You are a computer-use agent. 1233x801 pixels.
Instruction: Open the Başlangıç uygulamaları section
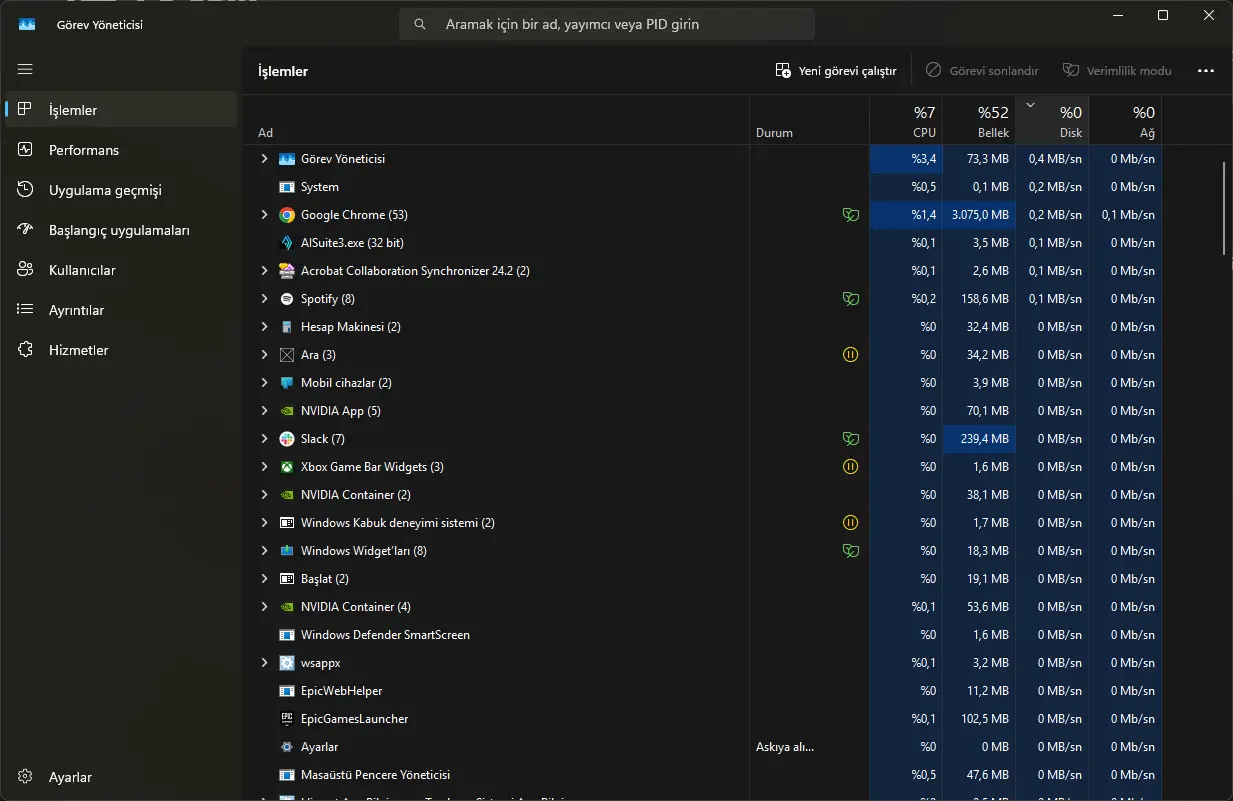(121, 230)
